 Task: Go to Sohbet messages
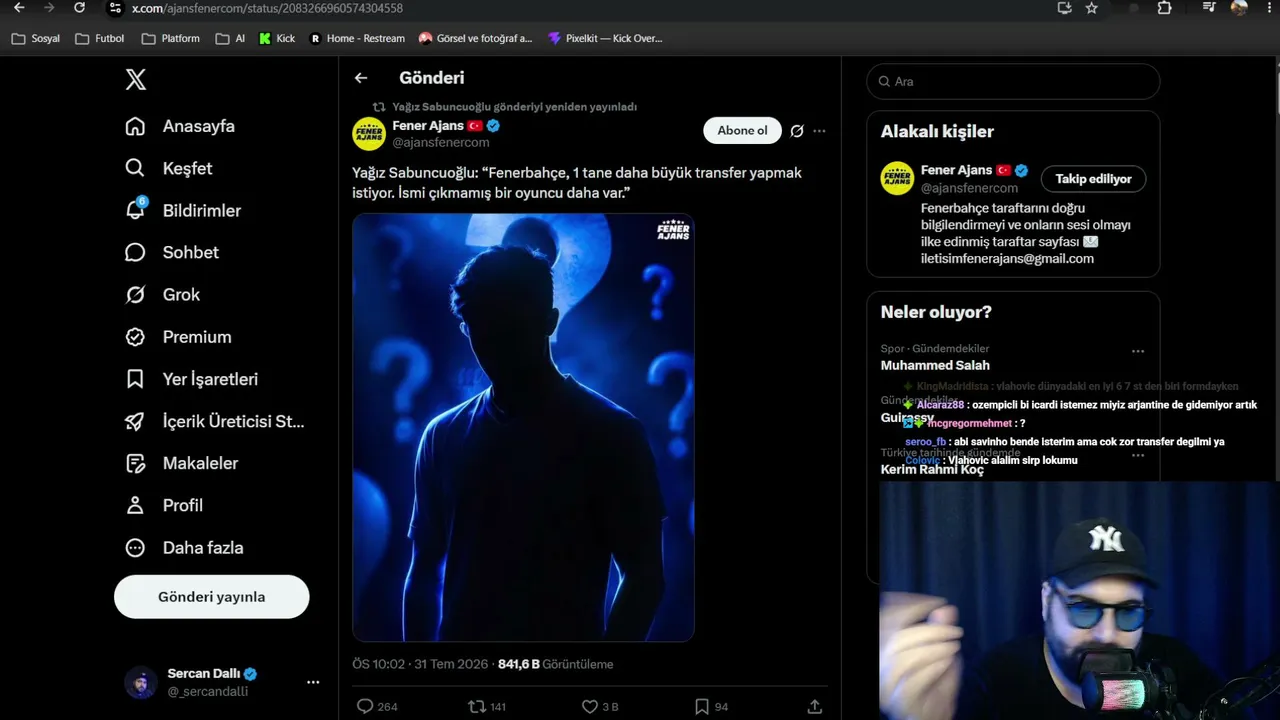[x=171, y=252]
